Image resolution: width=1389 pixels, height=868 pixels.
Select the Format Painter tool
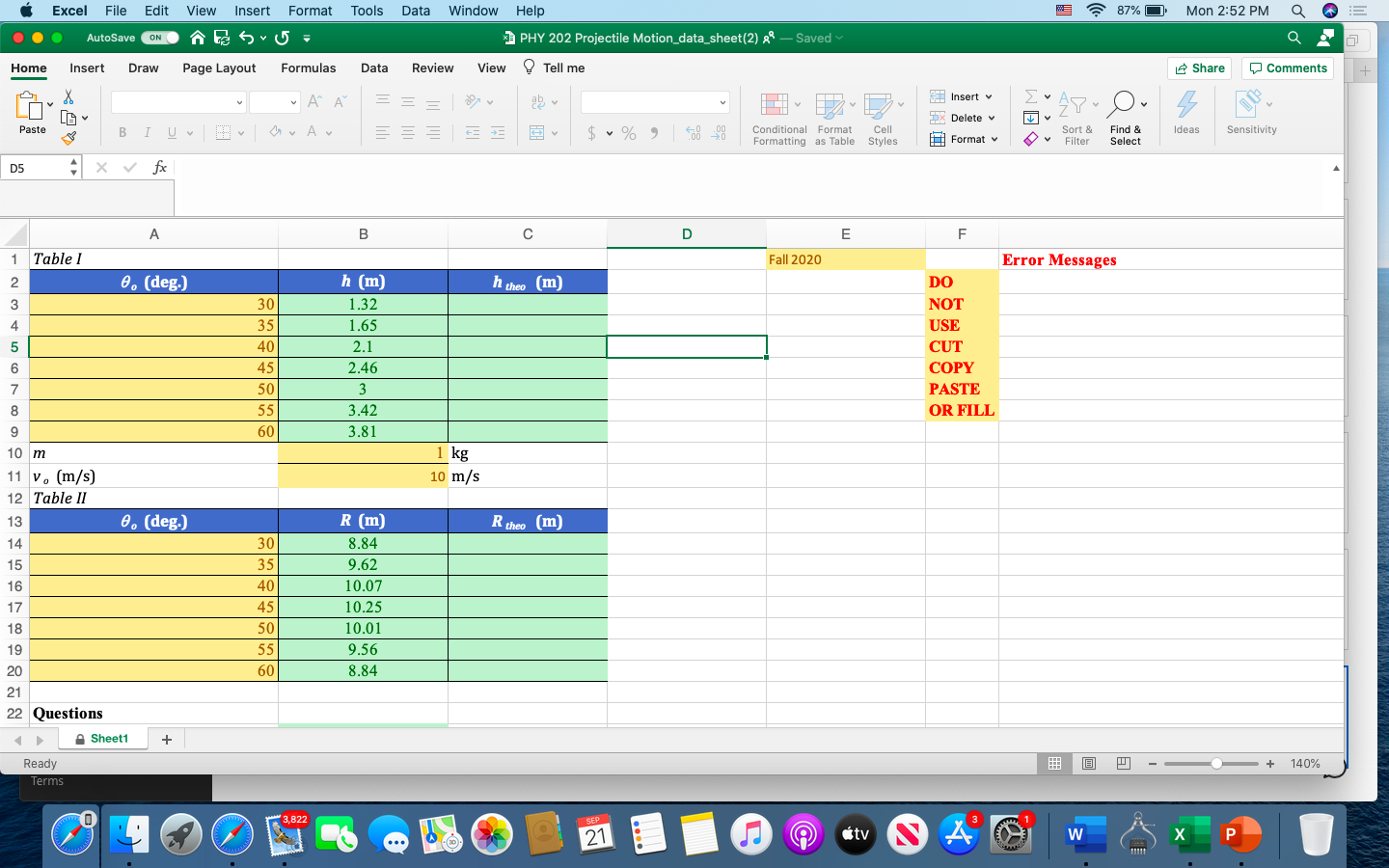tap(69, 139)
